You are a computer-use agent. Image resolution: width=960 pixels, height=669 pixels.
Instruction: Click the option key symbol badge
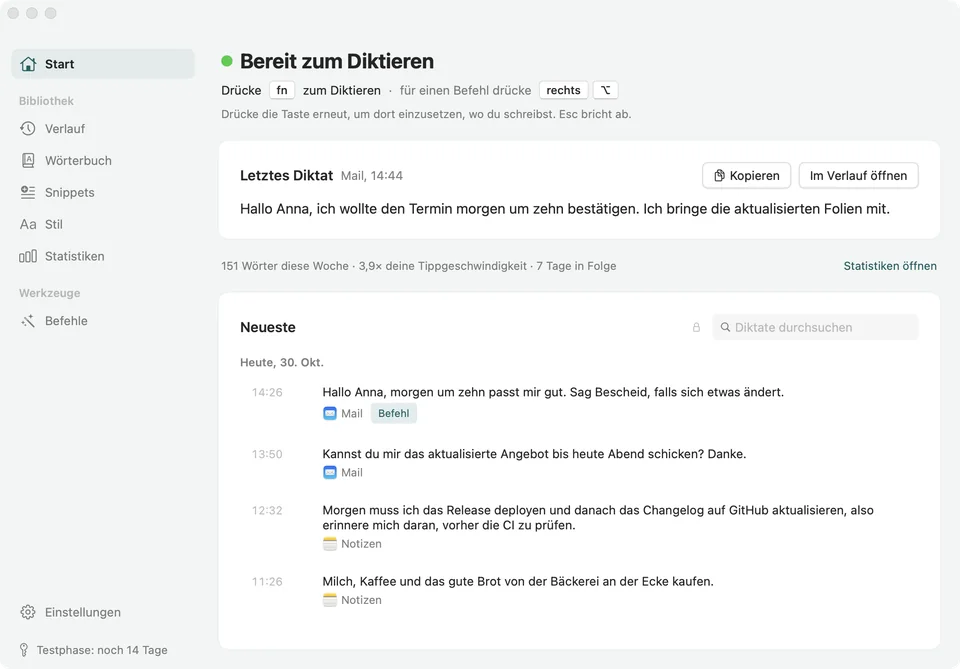pos(606,90)
